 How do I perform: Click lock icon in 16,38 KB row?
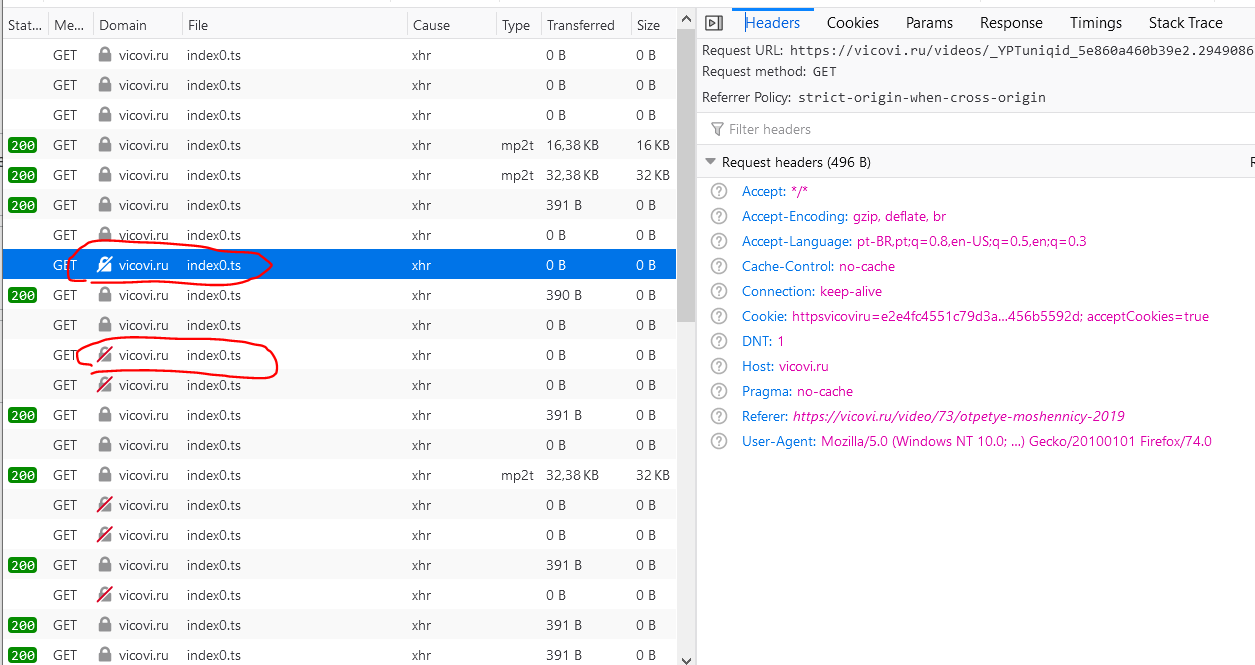pyautogui.click(x=105, y=145)
